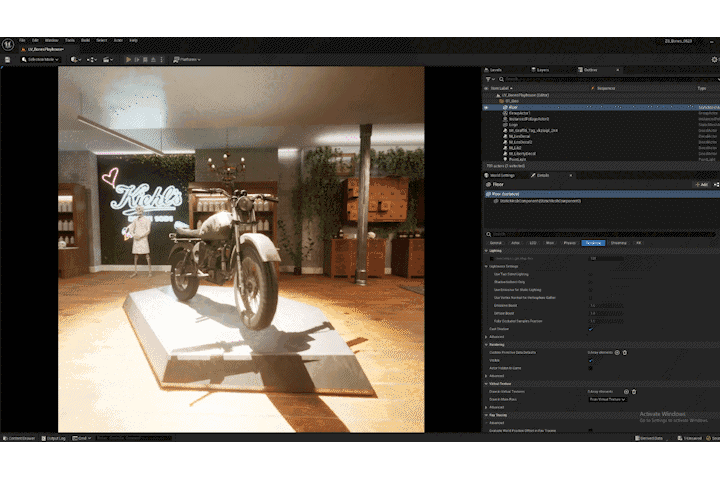Image resolution: width=720 pixels, height=480 pixels.
Task: Toggle visibility eye of the Floor actor
Action: click(486, 107)
